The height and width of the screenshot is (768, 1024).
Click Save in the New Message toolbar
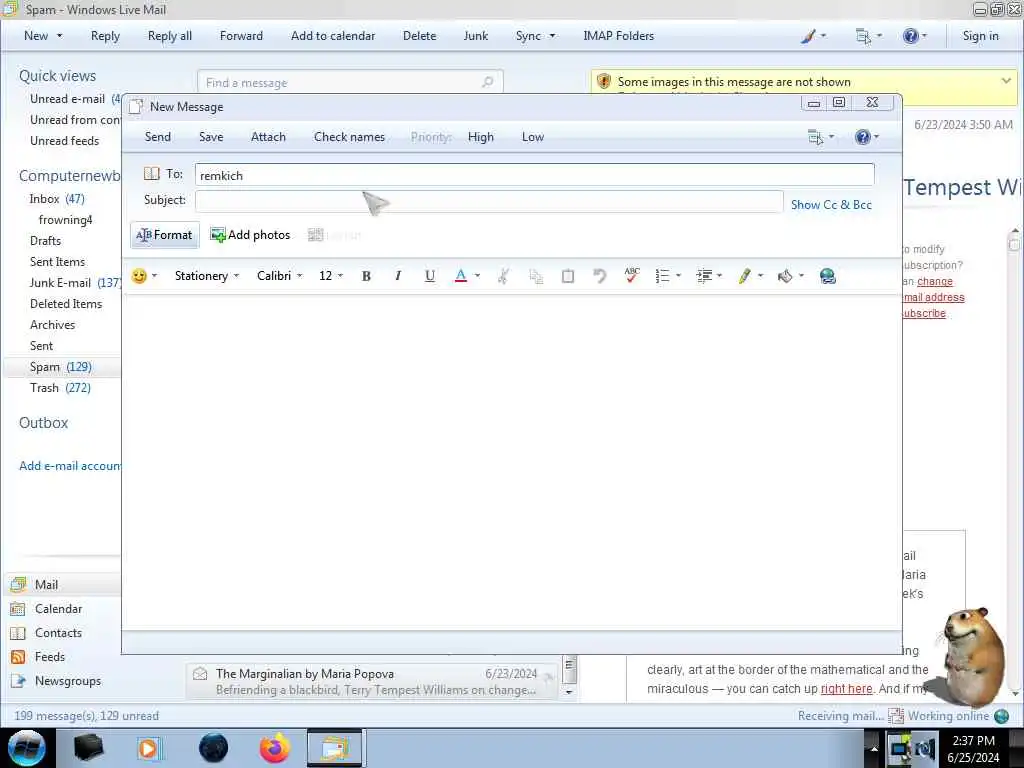(211, 136)
